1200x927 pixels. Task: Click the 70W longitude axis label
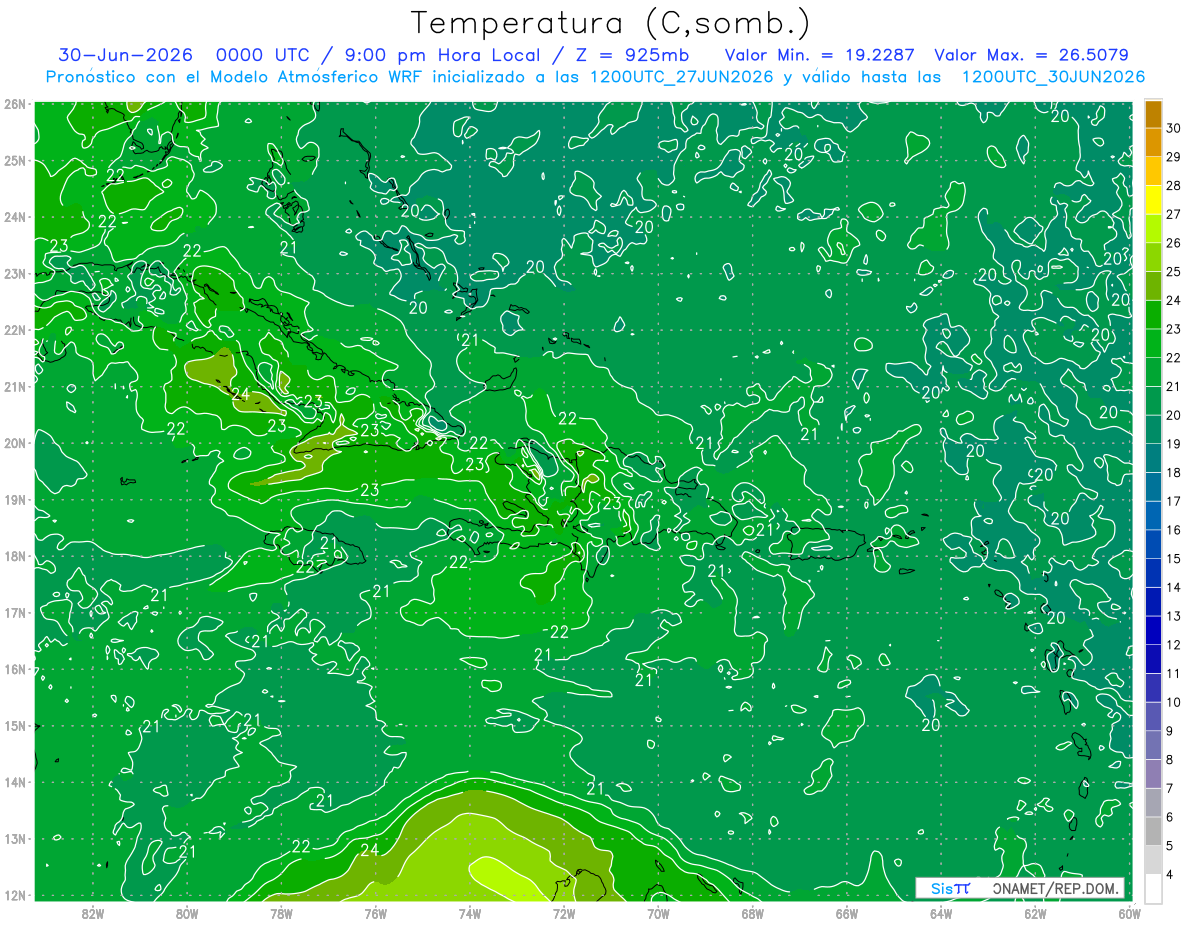tap(658, 913)
